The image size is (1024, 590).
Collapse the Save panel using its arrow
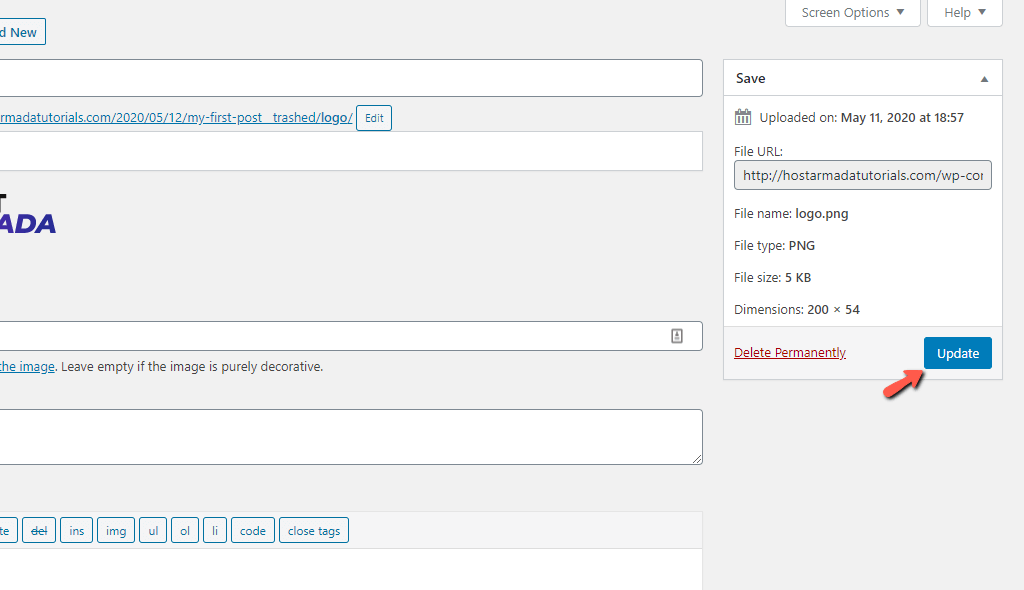[984, 79]
